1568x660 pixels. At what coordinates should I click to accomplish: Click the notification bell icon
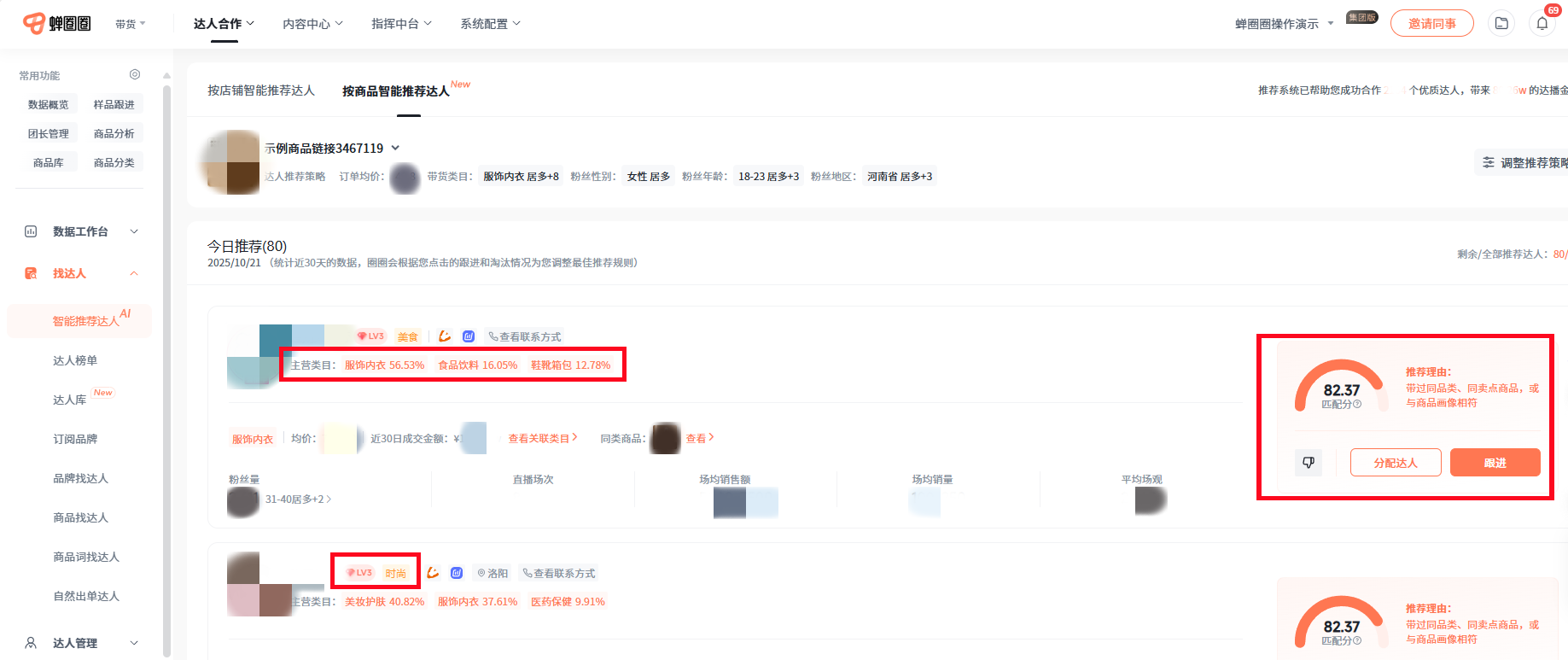click(1542, 24)
